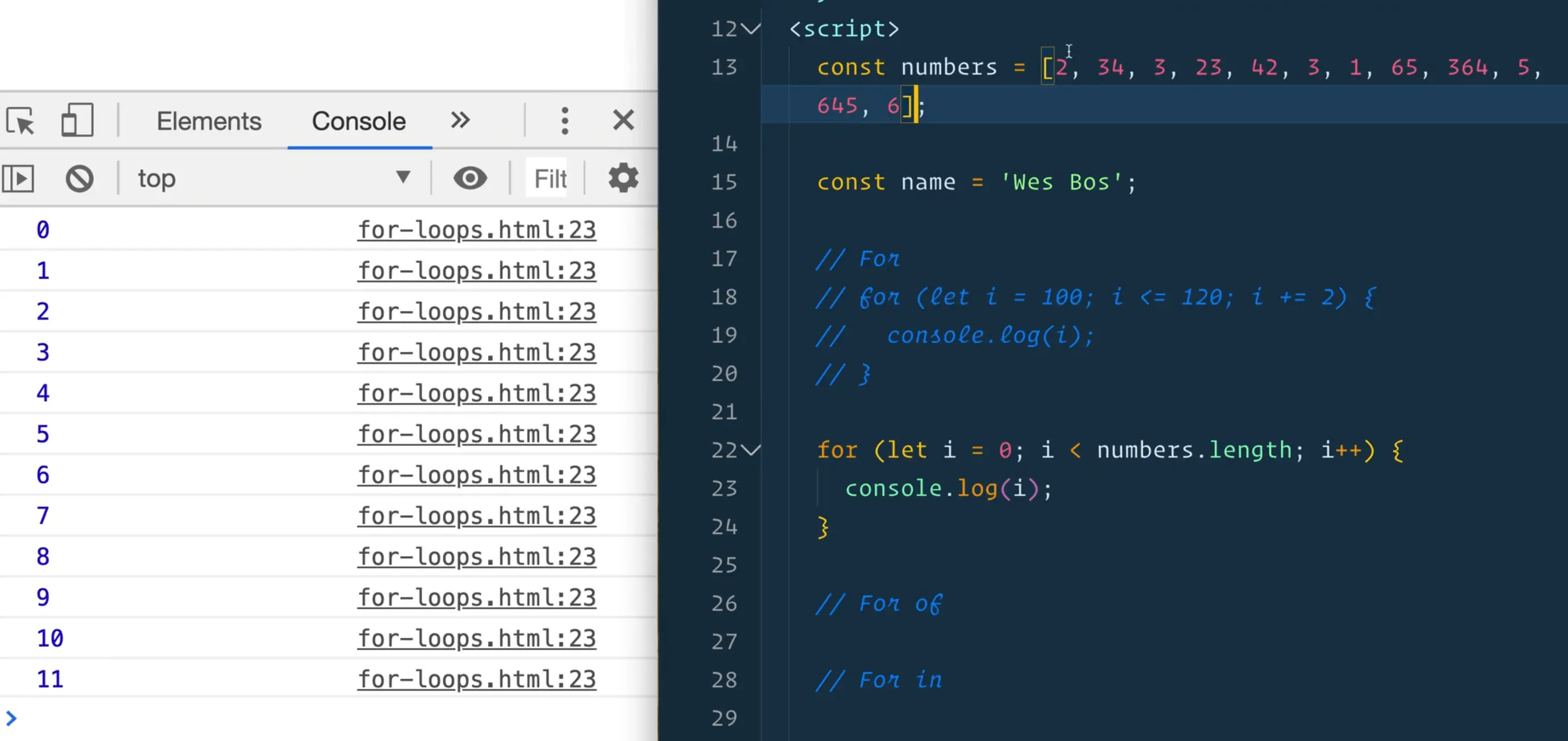Open for-loops.html:23 source link

pyautogui.click(x=477, y=229)
